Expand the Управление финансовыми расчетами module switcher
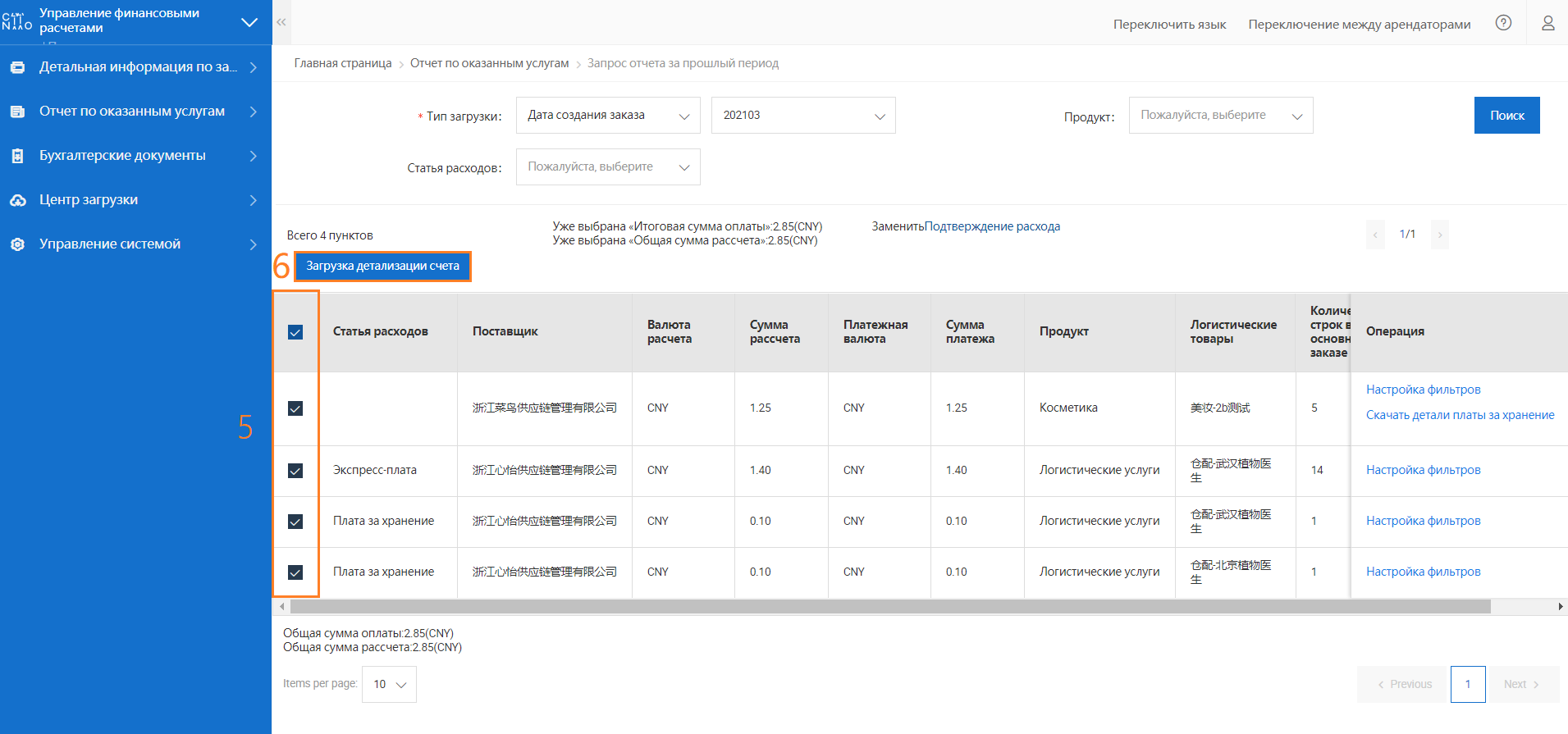1568x734 pixels. click(249, 22)
